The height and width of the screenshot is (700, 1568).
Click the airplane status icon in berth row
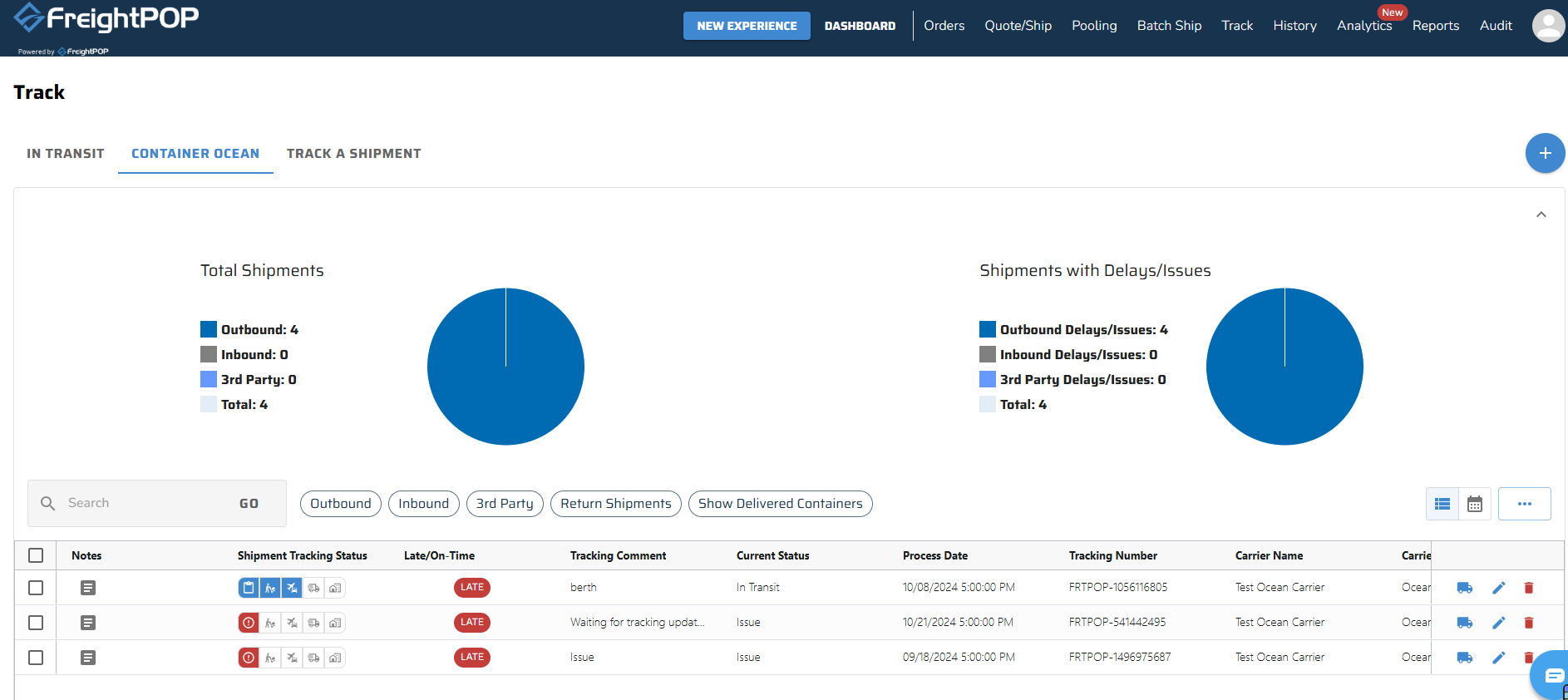[x=292, y=588]
